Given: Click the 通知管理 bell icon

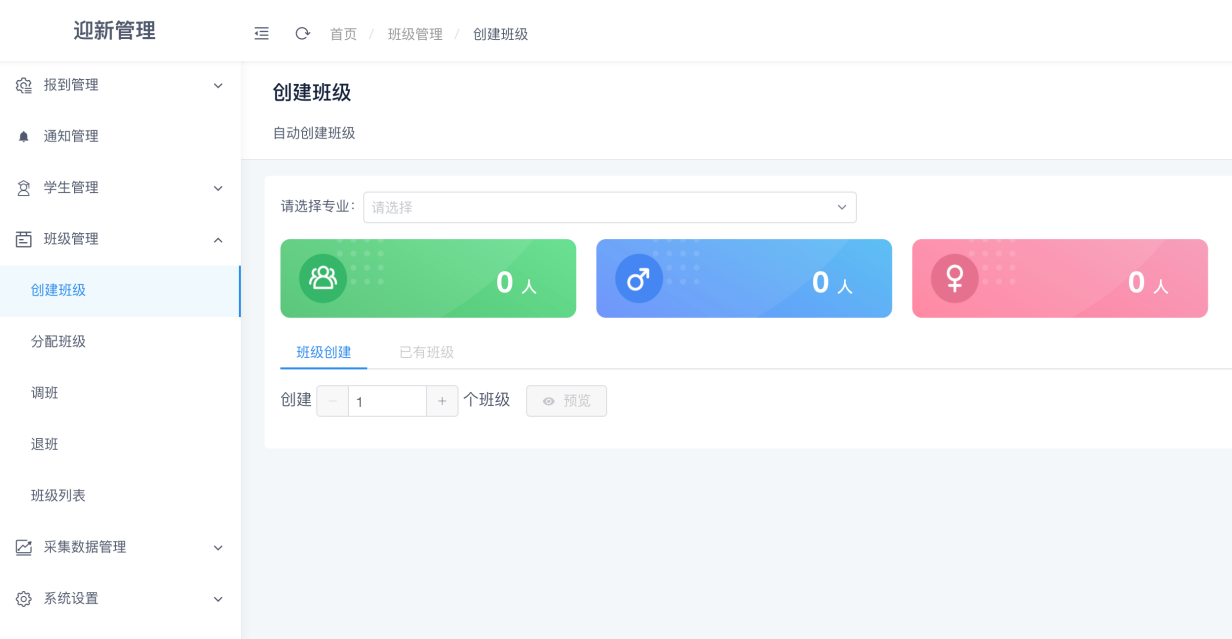Looking at the screenshot, I should coord(22,136).
